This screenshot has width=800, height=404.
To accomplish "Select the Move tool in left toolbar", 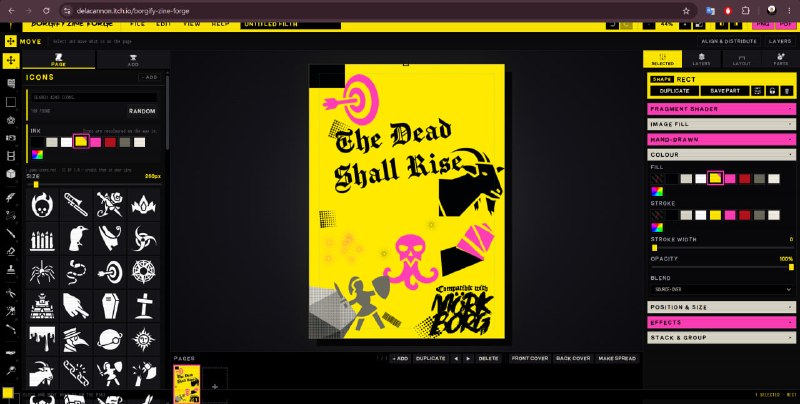I will coord(10,61).
